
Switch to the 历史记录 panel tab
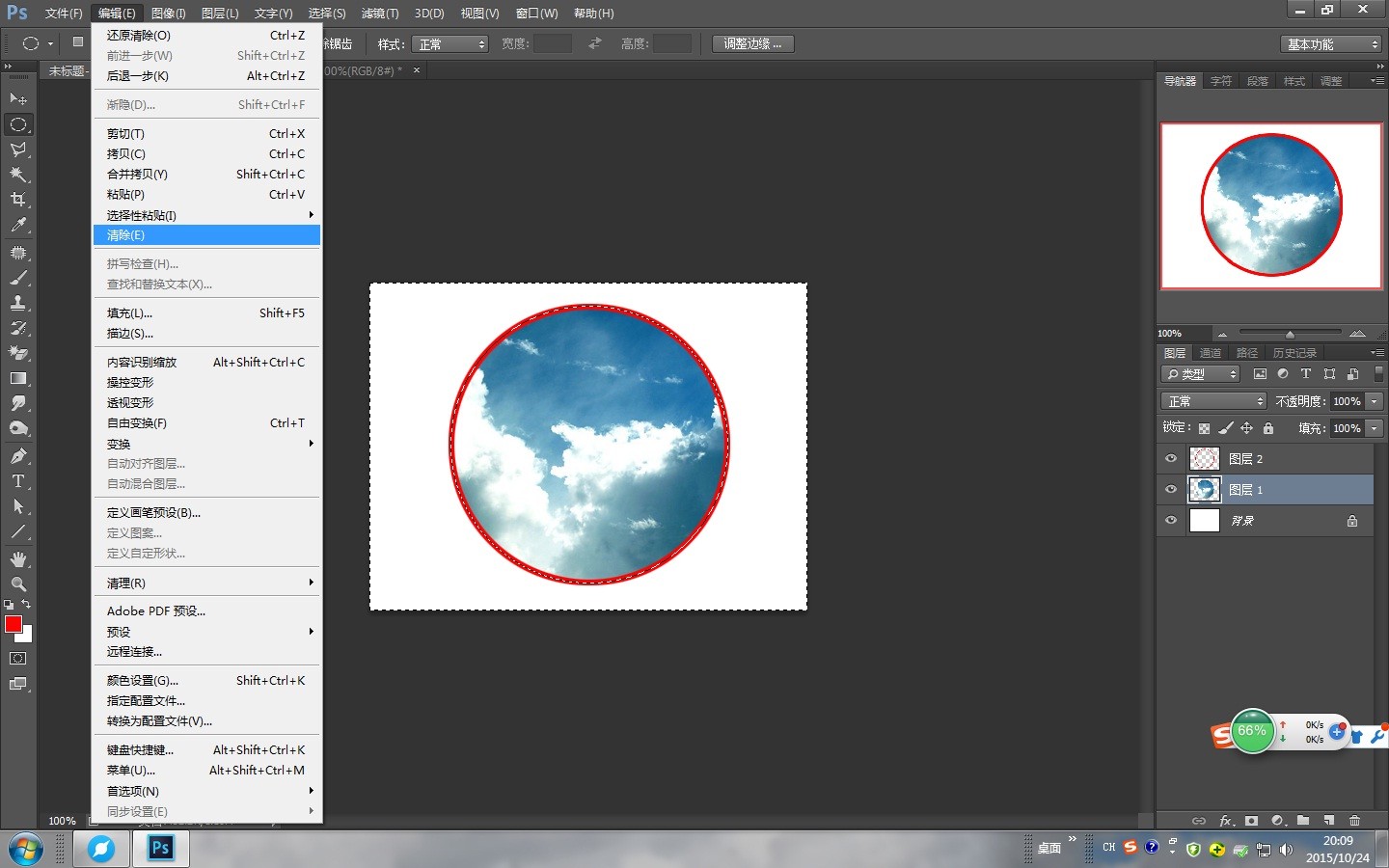[x=1294, y=353]
